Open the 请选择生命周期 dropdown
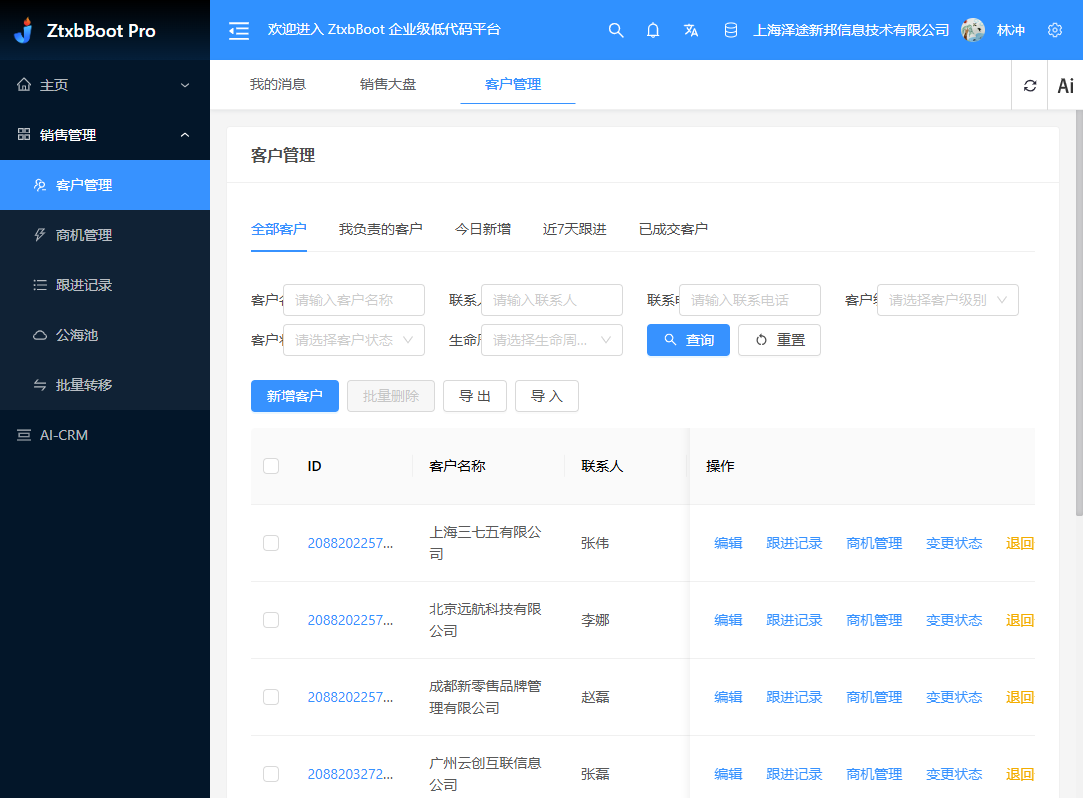Viewport: 1083px width, 798px height. click(552, 340)
